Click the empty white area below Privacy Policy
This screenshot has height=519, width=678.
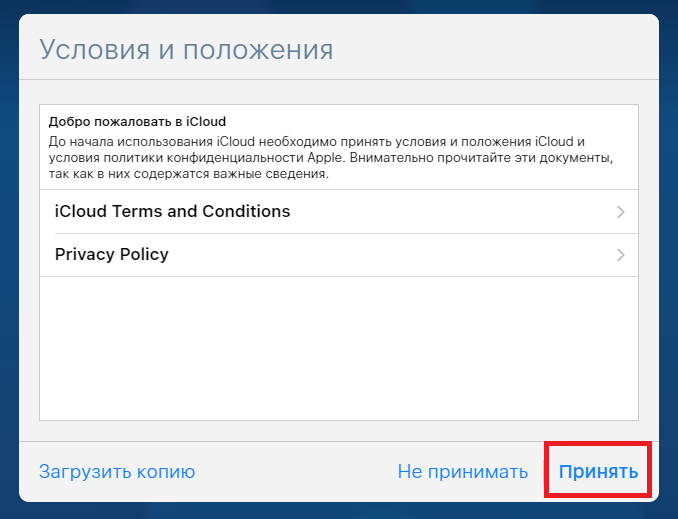[x=339, y=348]
